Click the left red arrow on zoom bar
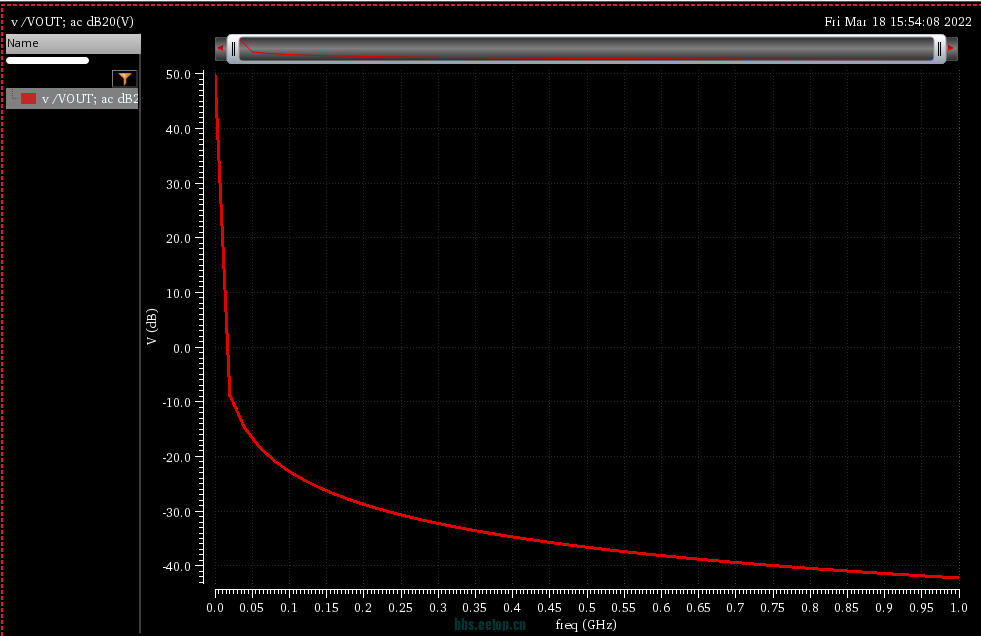 (220, 48)
